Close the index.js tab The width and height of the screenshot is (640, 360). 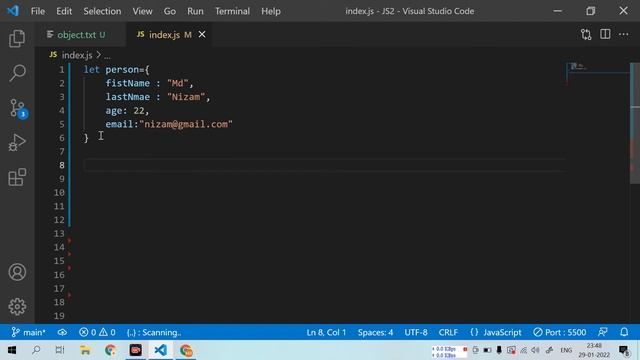coord(202,35)
